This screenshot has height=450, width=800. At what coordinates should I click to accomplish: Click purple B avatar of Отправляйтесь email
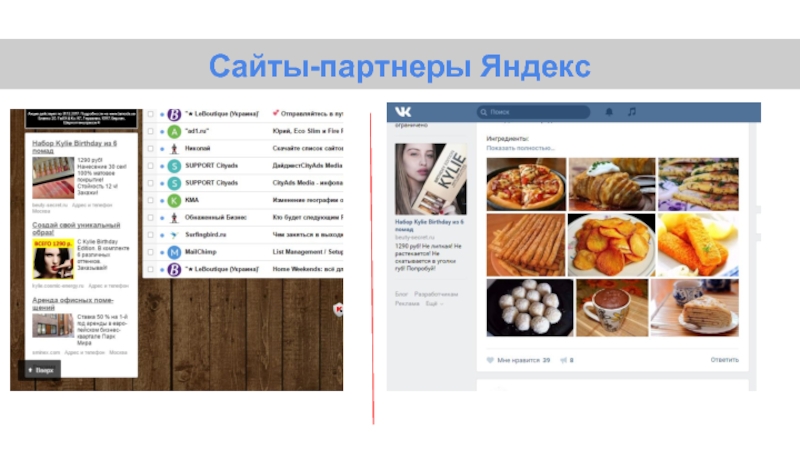[174, 114]
